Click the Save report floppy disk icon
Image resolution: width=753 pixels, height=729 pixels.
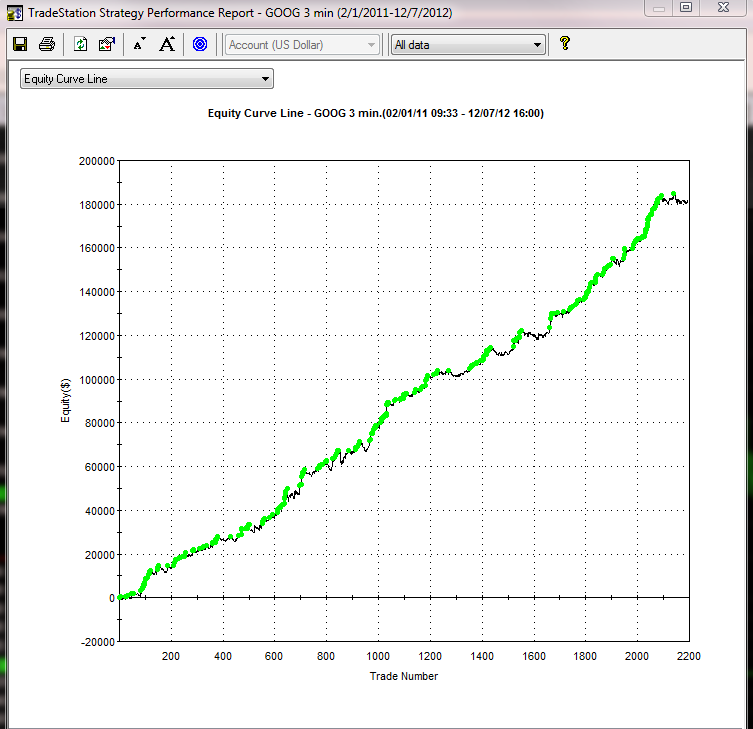(19, 44)
